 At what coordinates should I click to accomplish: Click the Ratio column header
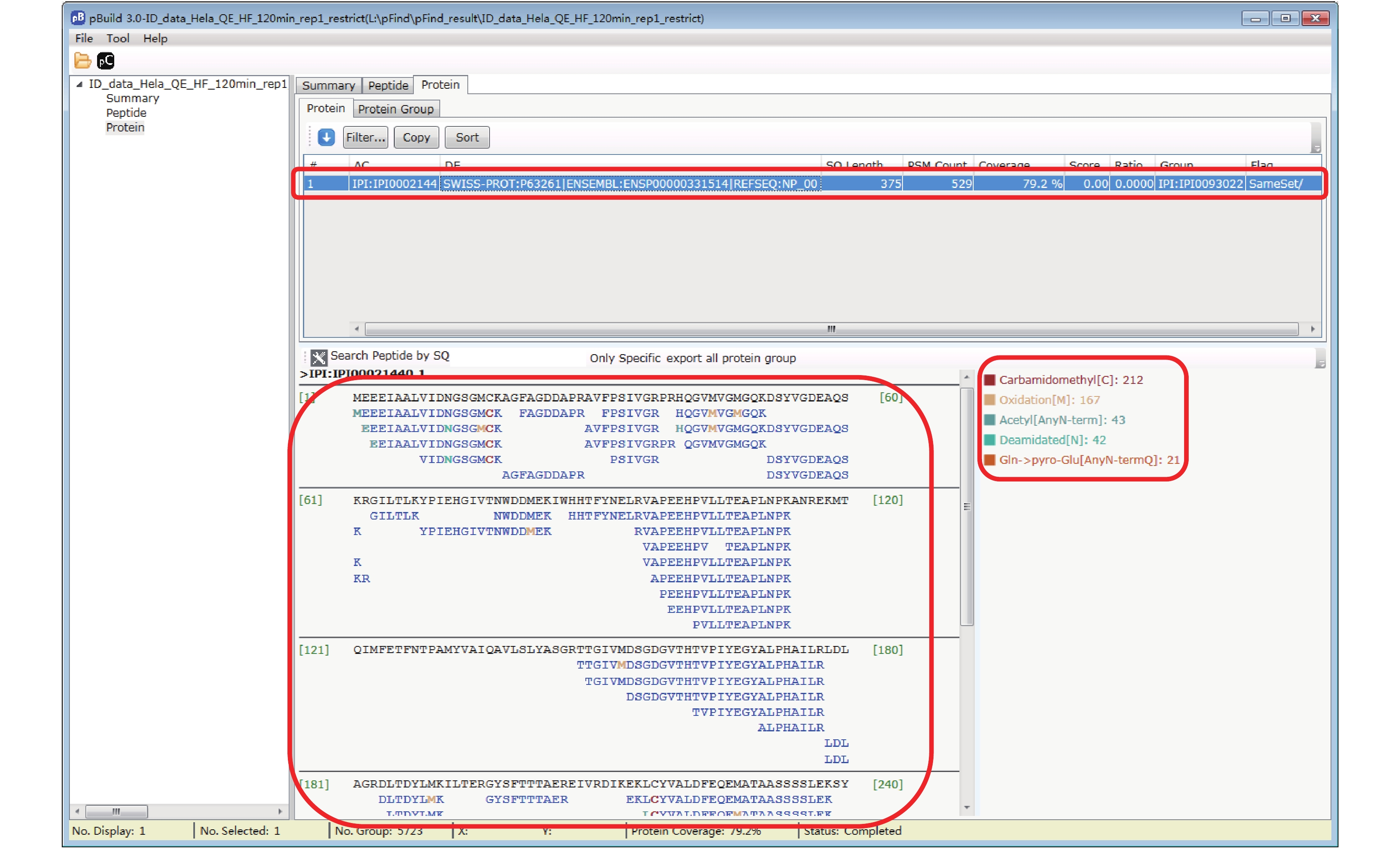(1132, 165)
